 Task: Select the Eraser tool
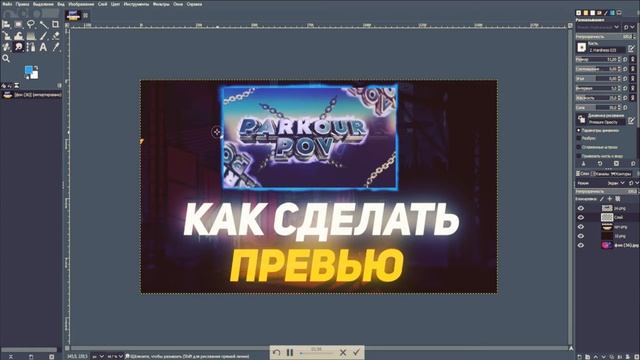[56, 36]
